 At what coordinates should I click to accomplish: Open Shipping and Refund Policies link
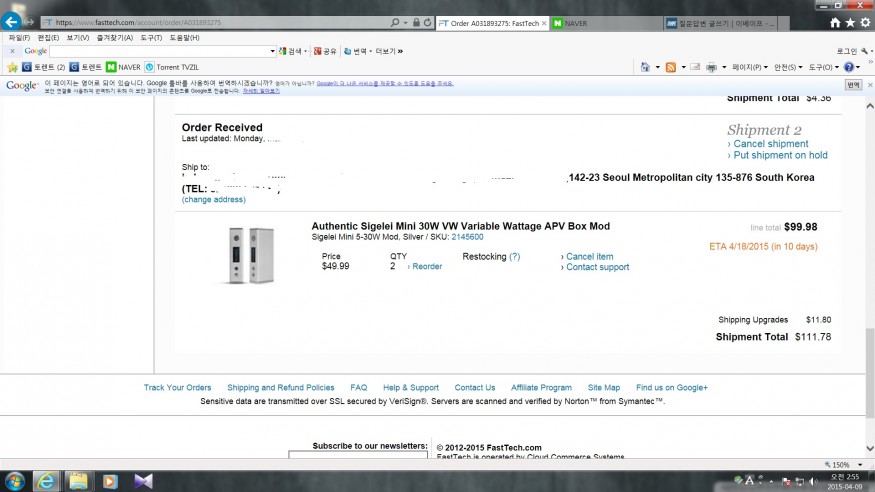pos(281,388)
